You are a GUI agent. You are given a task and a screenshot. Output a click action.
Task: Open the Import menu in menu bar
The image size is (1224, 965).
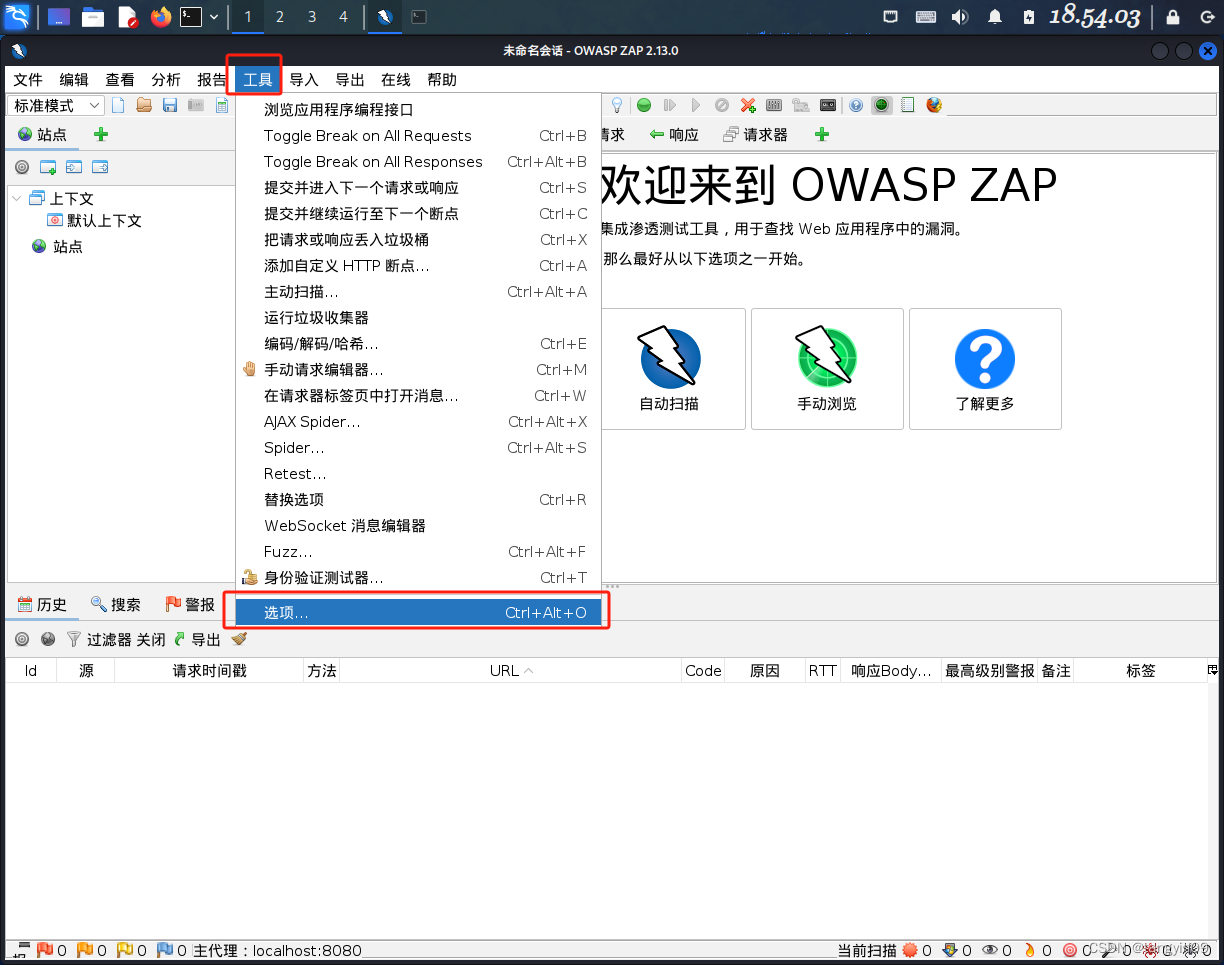point(304,80)
